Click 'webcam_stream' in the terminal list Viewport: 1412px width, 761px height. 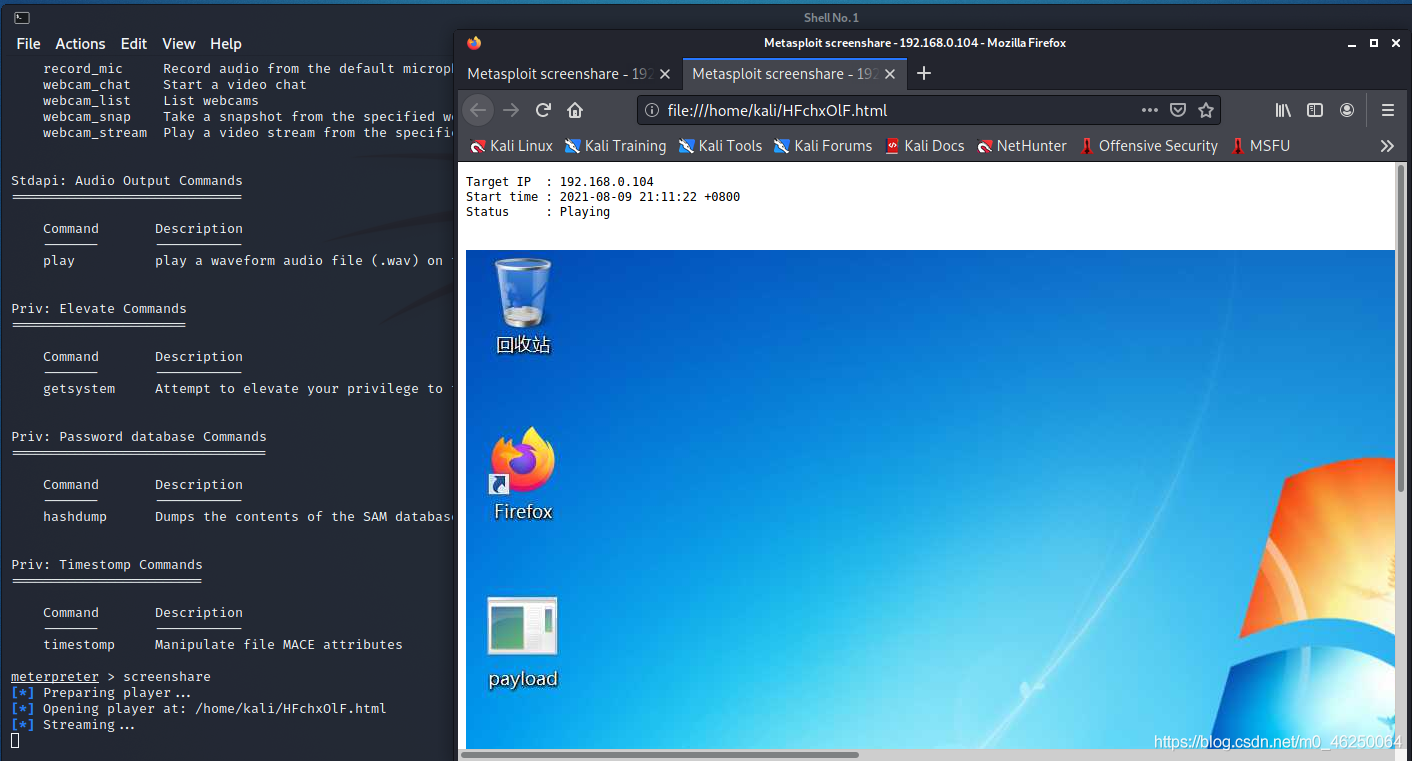point(95,133)
